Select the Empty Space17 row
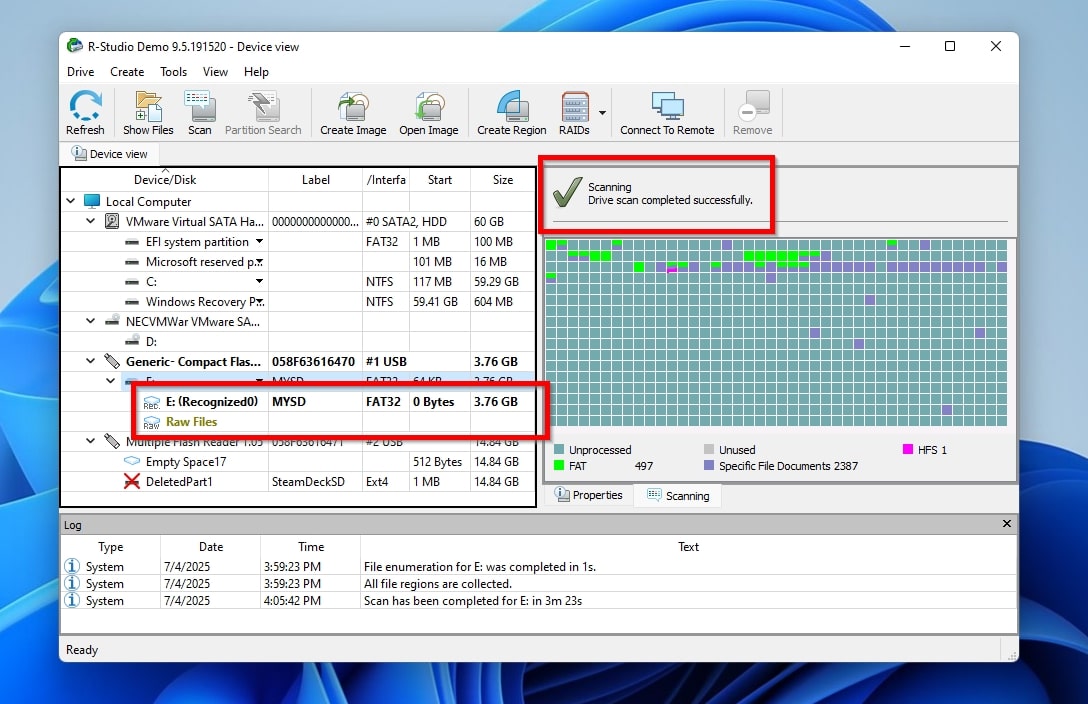The image size is (1088, 704). 298,461
